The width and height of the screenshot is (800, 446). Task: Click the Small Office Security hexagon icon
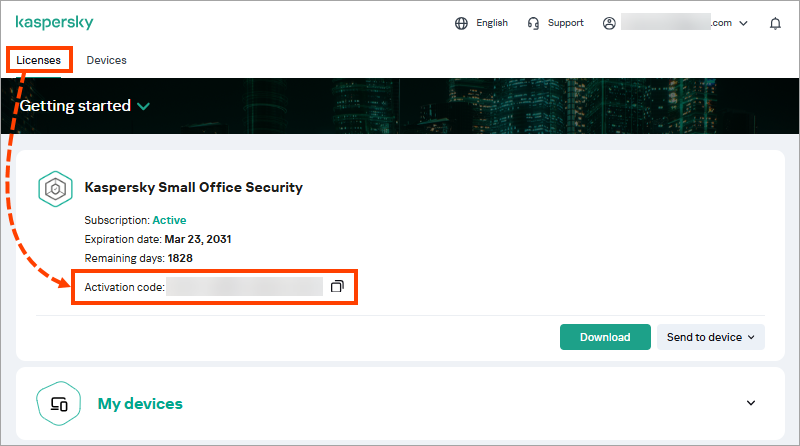(x=54, y=188)
